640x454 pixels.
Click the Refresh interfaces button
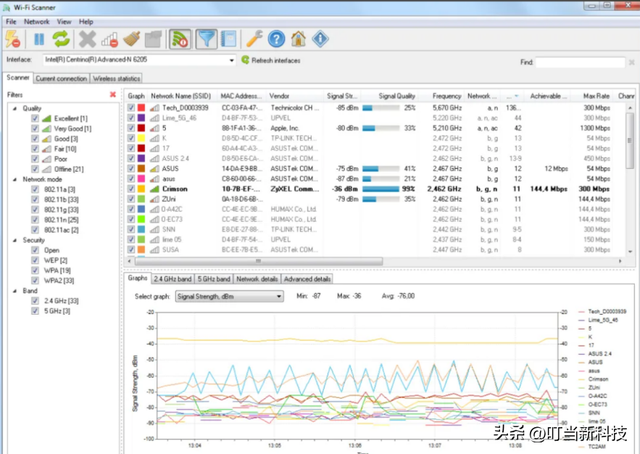(270, 61)
